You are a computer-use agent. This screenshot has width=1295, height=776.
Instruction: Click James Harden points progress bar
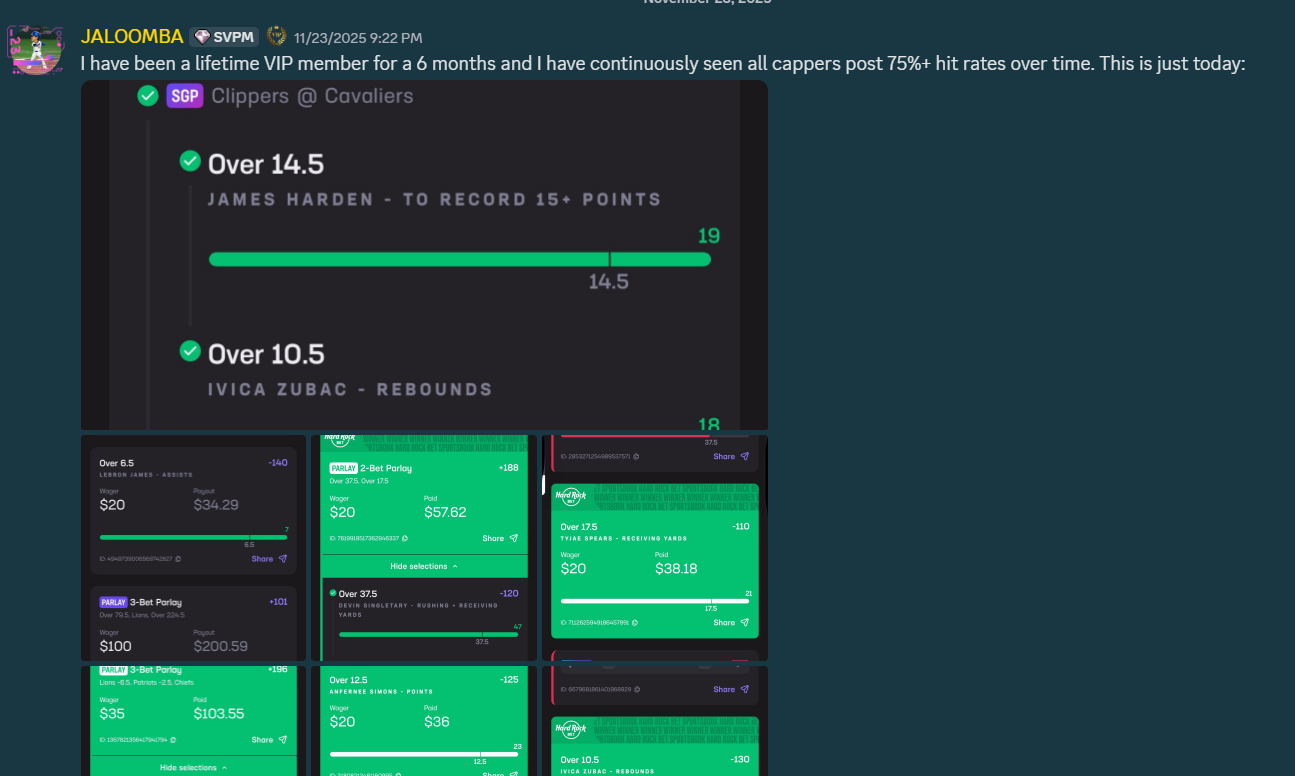pyautogui.click(x=459, y=260)
